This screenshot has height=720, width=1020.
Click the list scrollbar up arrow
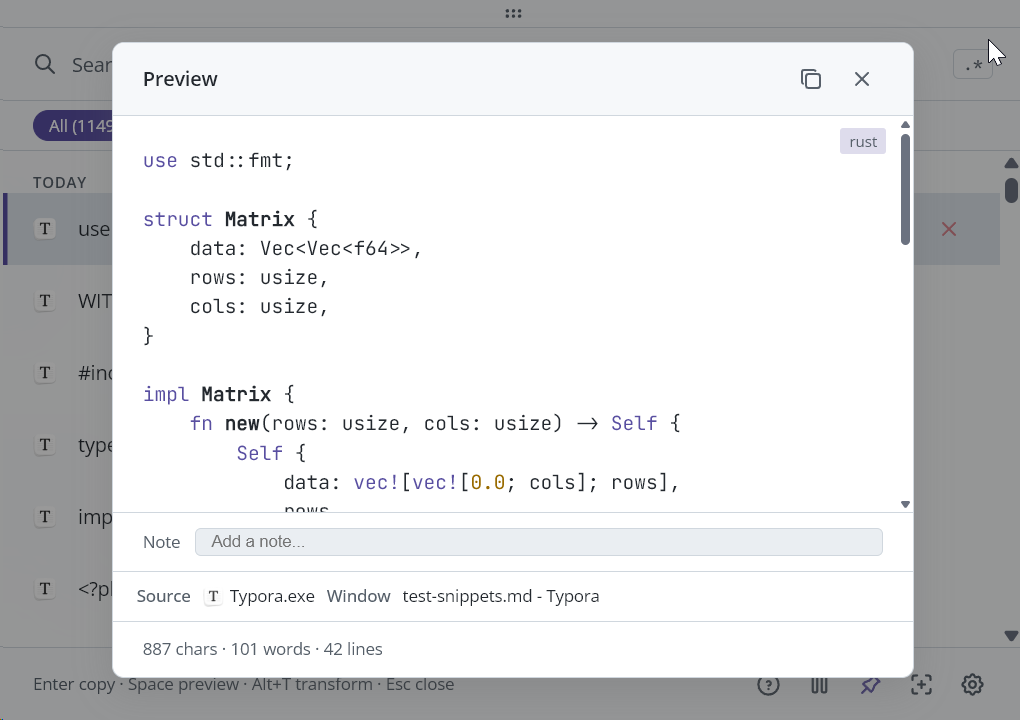click(1011, 163)
